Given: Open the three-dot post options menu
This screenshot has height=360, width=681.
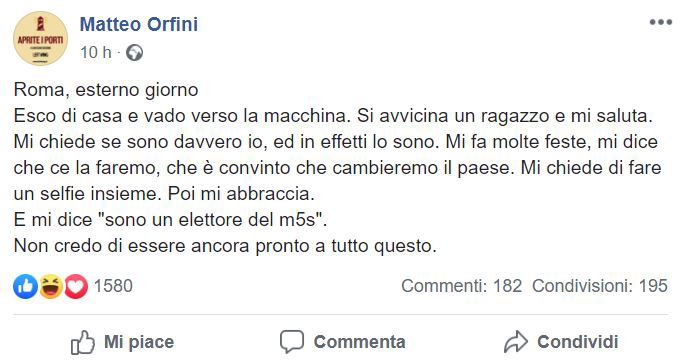Looking at the screenshot, I should 661,22.
